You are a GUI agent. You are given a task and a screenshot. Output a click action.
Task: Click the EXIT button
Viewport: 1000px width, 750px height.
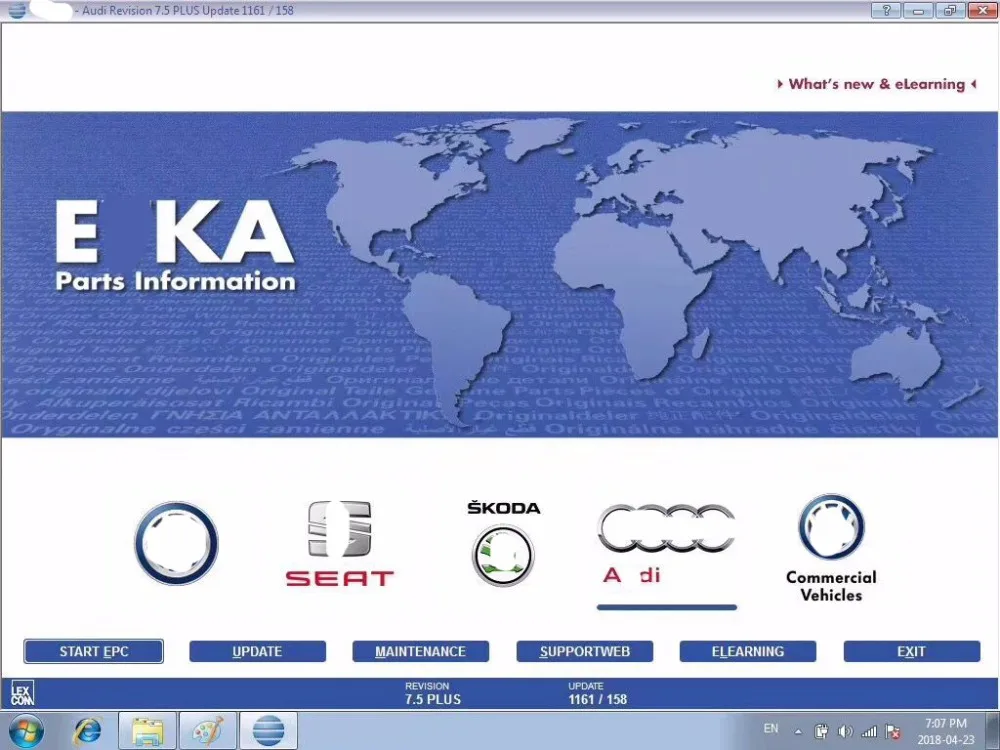click(912, 651)
